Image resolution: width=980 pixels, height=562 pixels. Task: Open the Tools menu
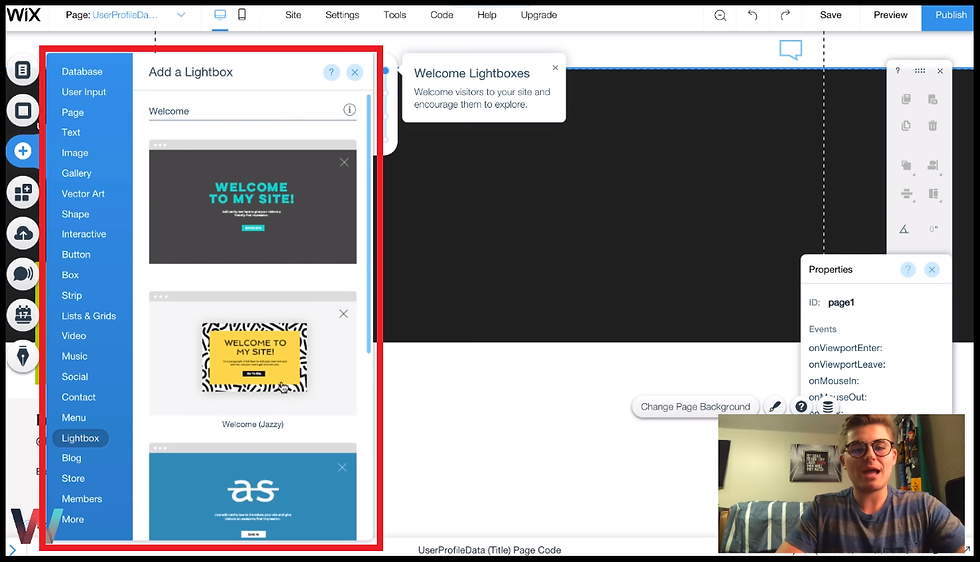pos(394,15)
